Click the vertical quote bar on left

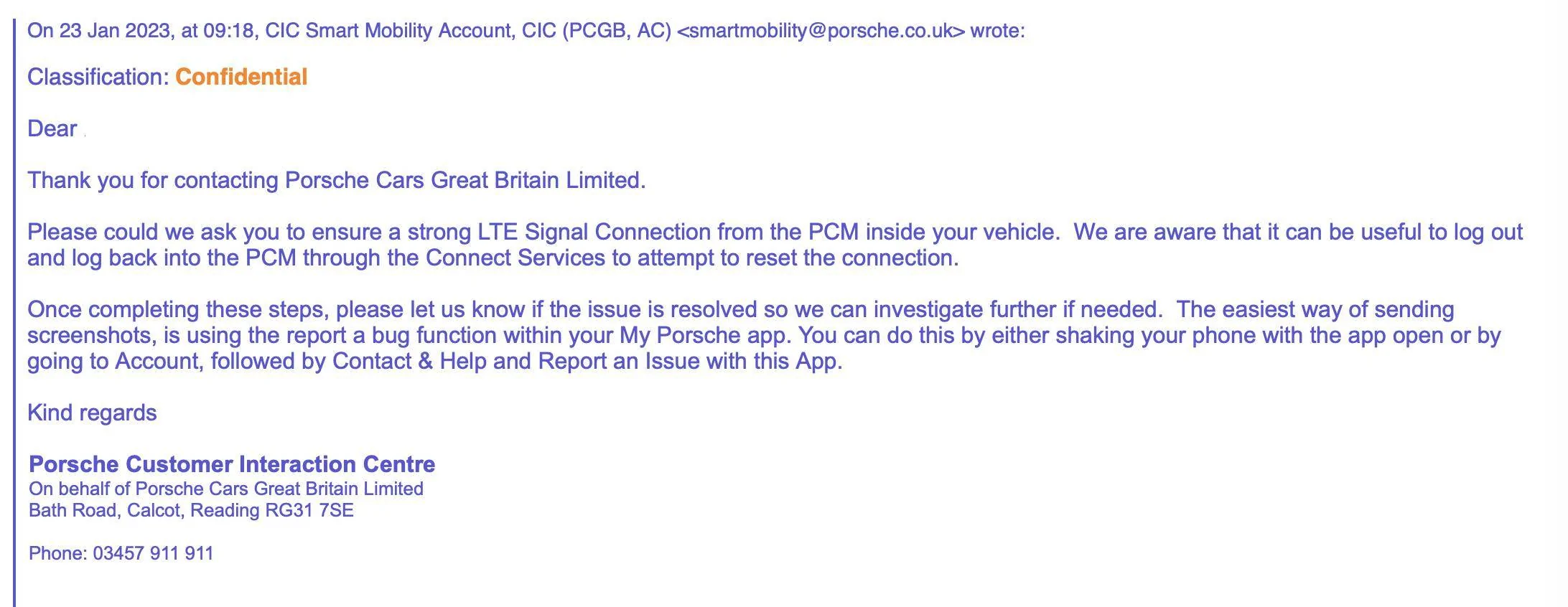click(x=14, y=313)
